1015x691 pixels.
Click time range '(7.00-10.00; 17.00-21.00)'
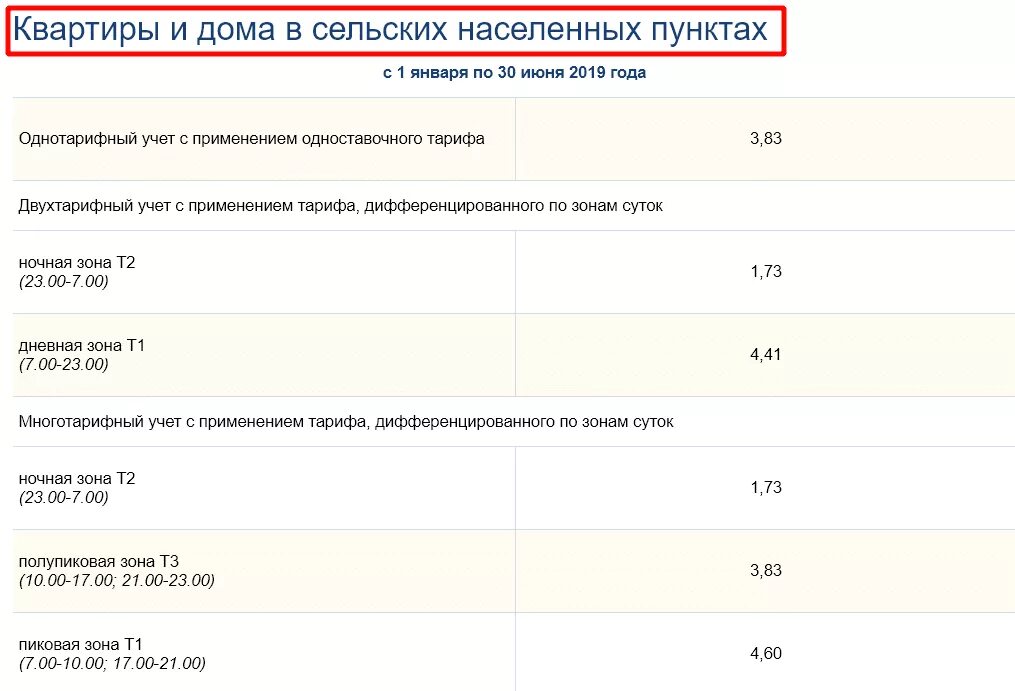[112, 664]
